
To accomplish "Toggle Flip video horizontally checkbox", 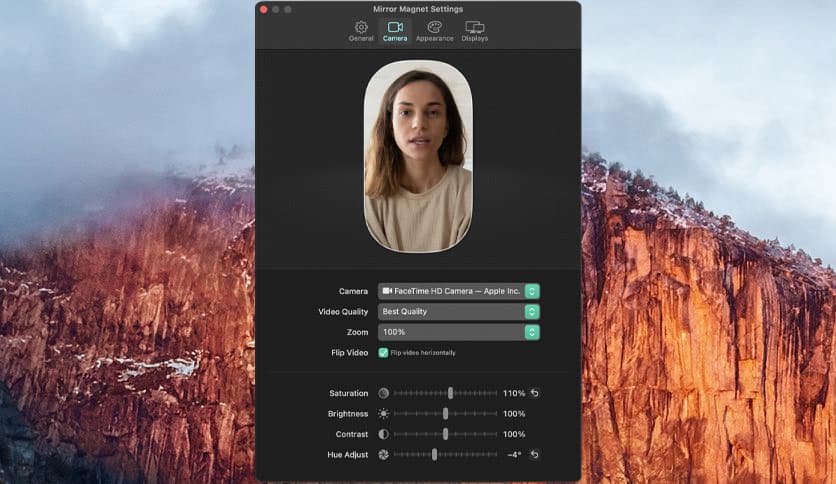I will [383, 353].
